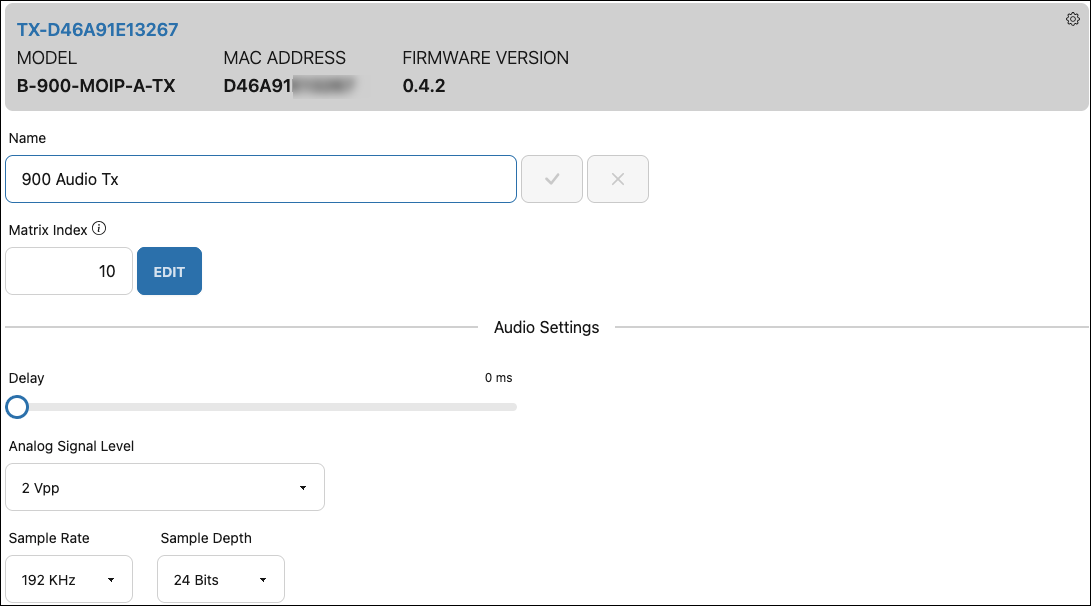
Task: Select the model text B-900-MOIP-A-TX
Action: click(x=96, y=86)
